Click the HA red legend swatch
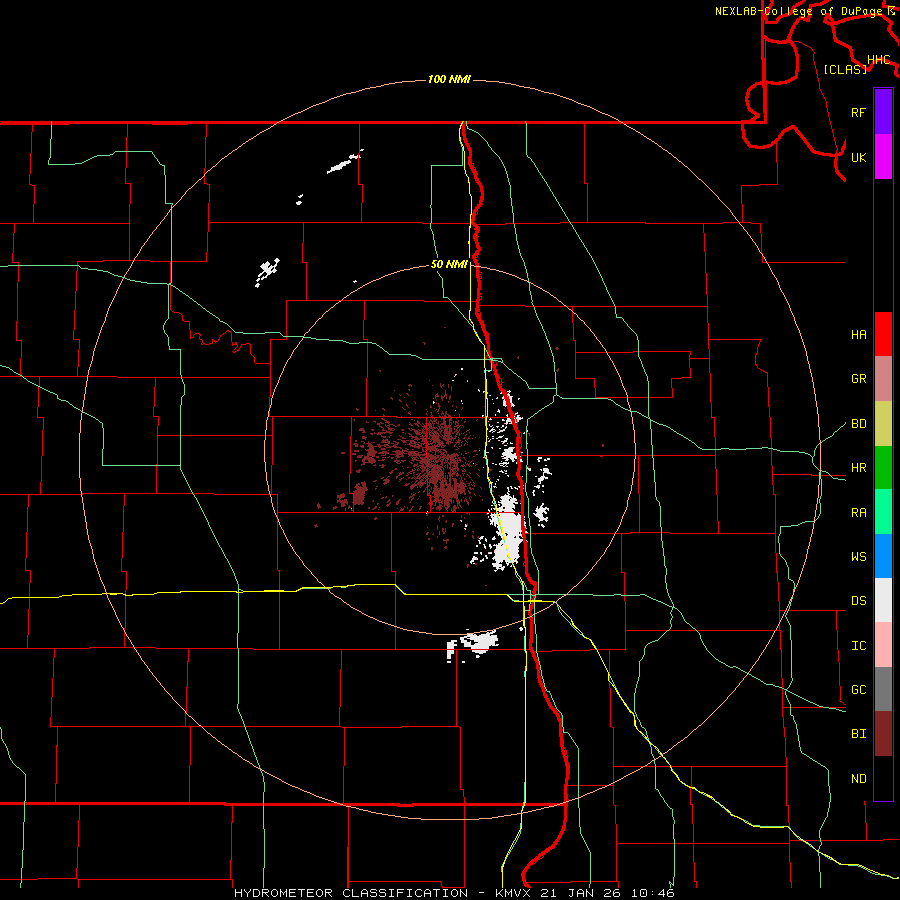 click(883, 334)
